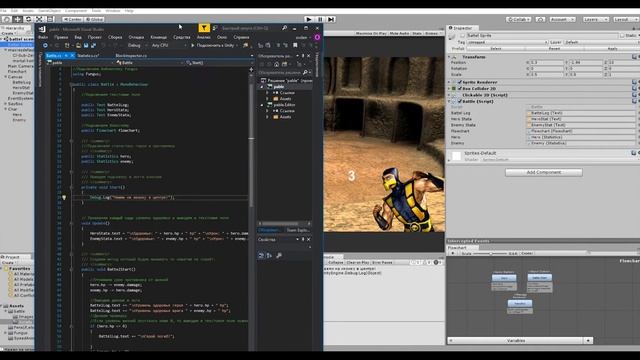Select the Unity Scale tool

(39, 19)
